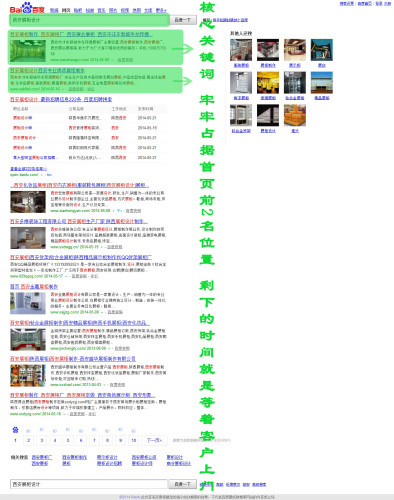Click the Baidu paw logo at top
394x500 pixels.
coord(27,8)
